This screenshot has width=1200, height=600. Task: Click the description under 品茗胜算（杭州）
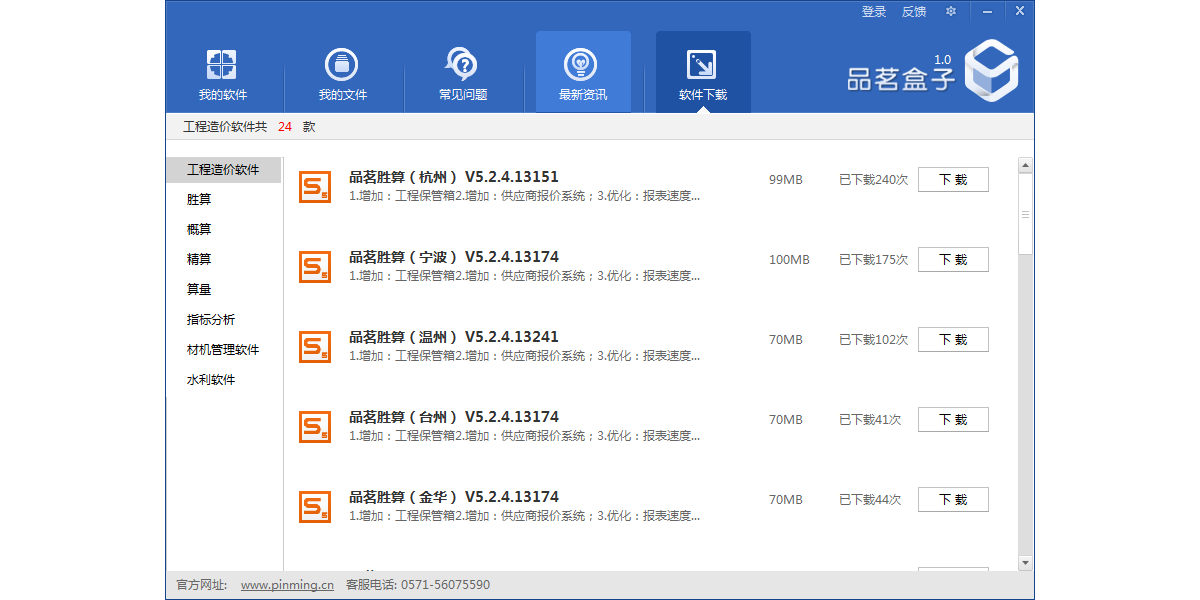pos(525,196)
